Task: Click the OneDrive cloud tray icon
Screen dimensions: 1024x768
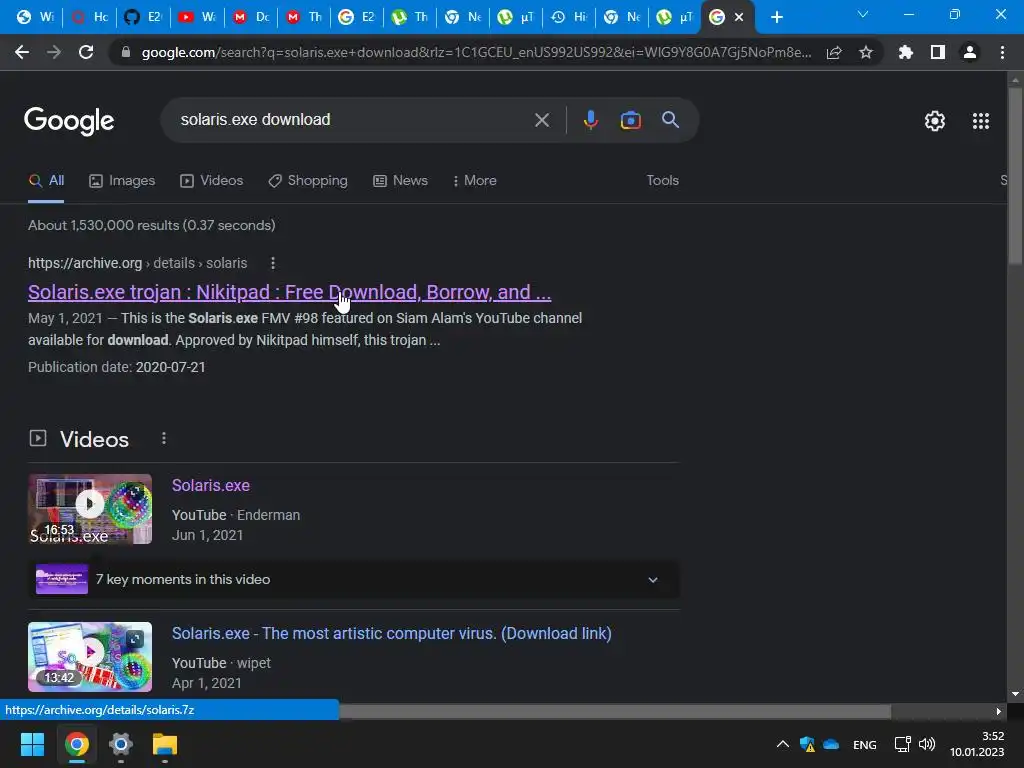Action: coord(831,744)
